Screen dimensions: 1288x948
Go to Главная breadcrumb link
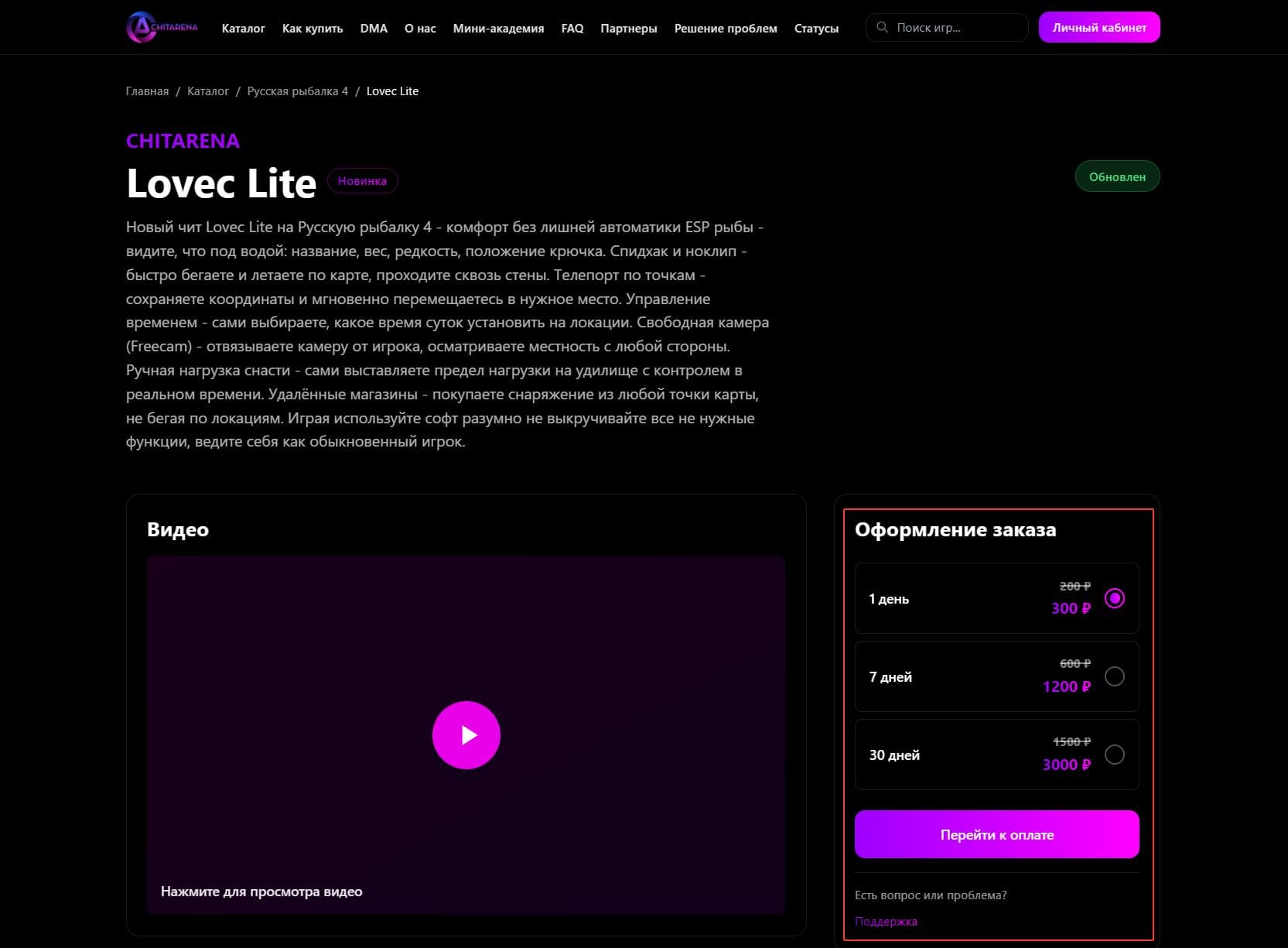point(147,91)
